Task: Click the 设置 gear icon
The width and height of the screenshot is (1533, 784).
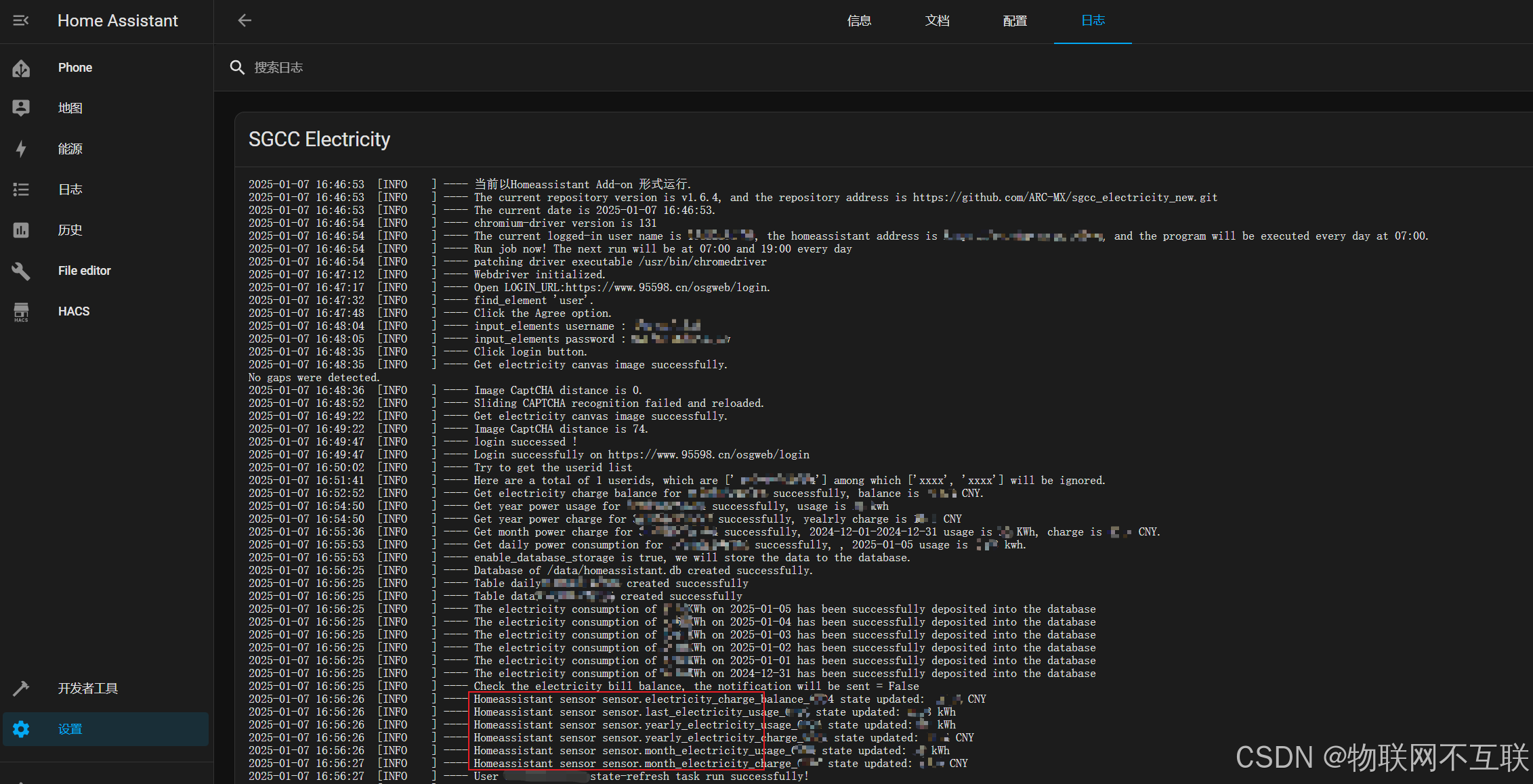Action: coord(21,729)
